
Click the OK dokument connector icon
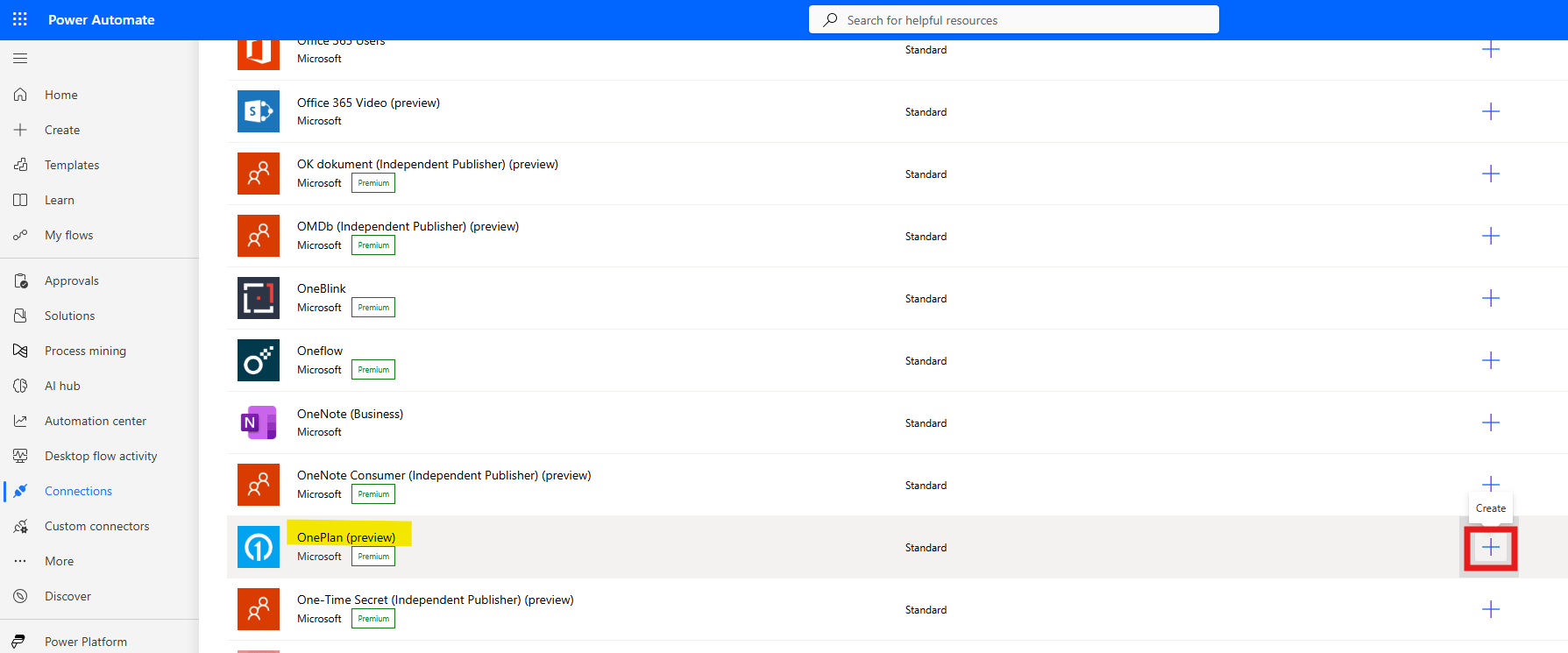pos(259,174)
